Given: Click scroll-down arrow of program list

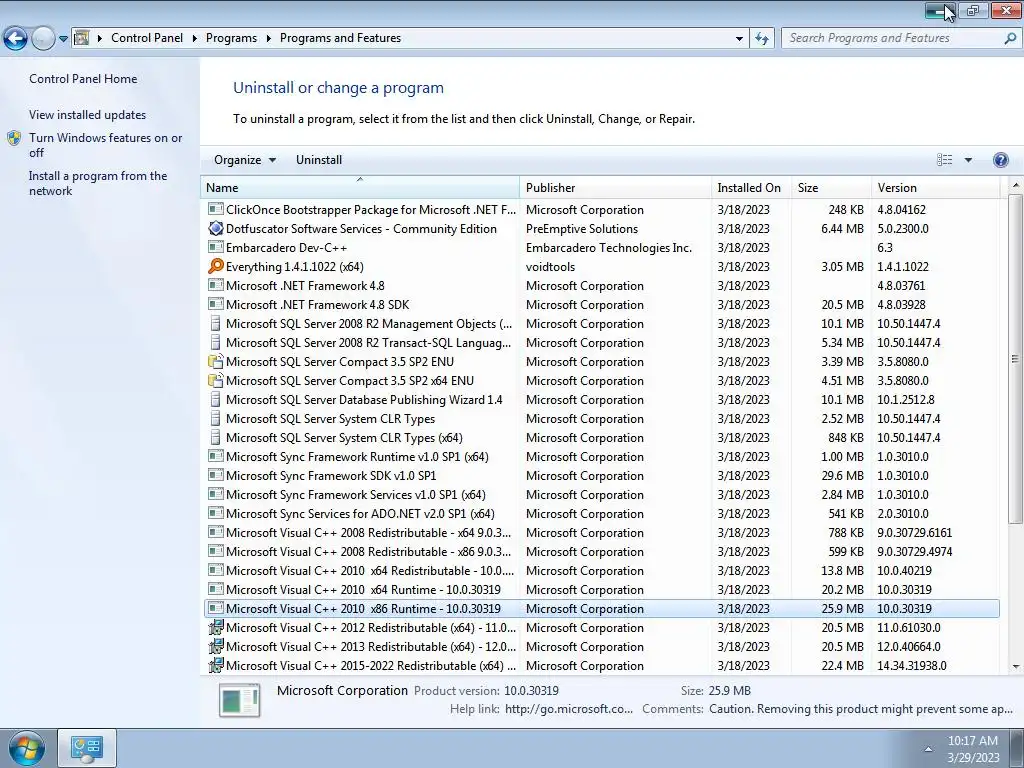Looking at the screenshot, I should coord(1015,666).
